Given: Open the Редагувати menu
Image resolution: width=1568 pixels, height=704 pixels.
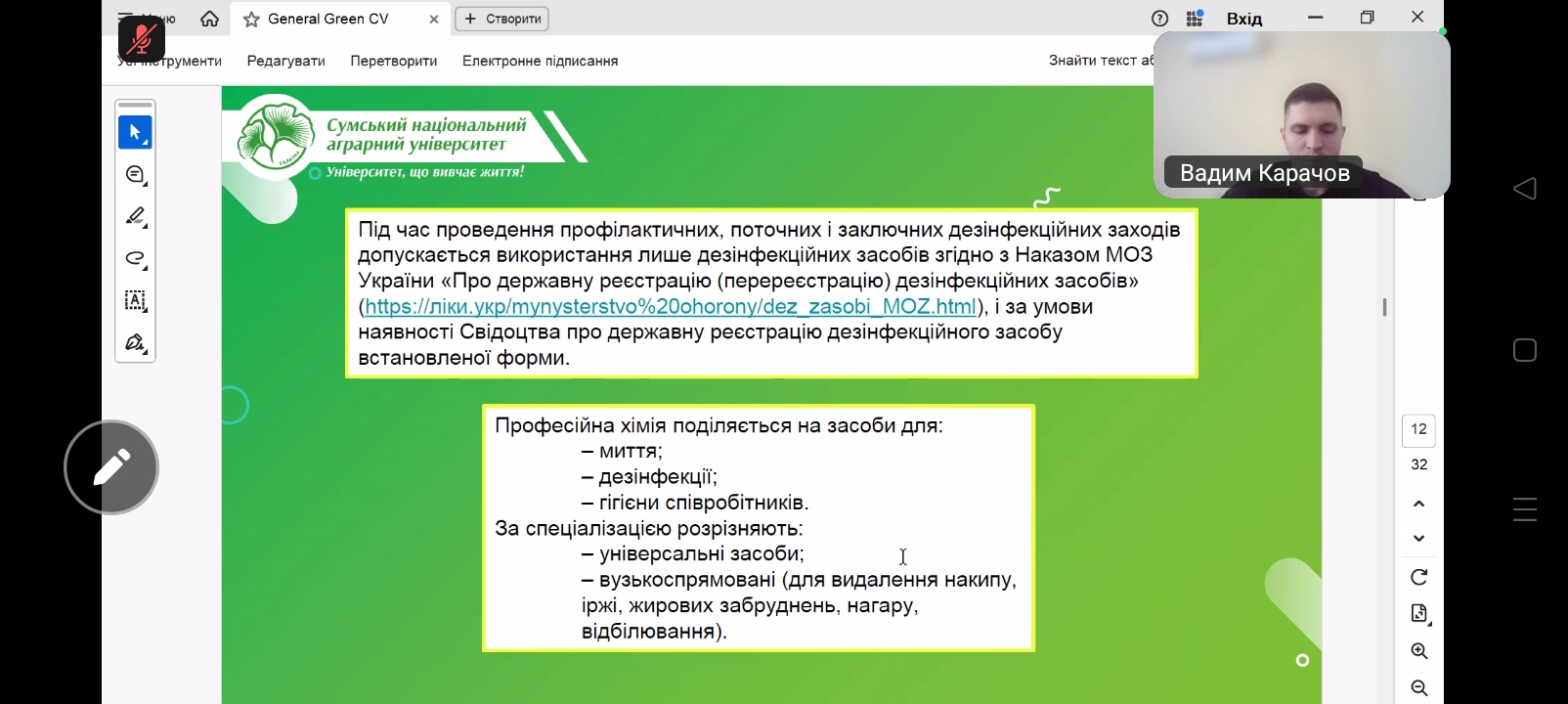Looking at the screenshot, I should (285, 61).
